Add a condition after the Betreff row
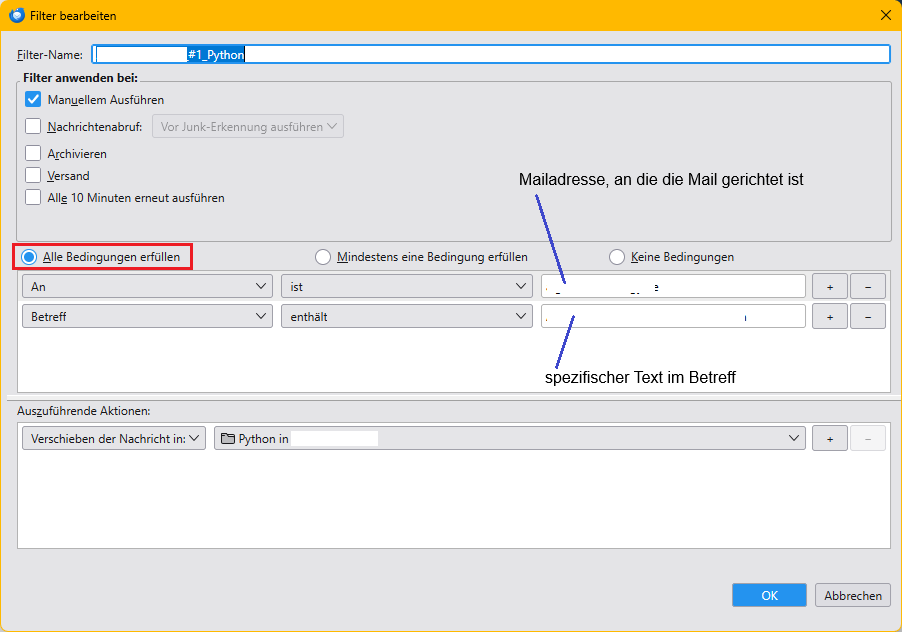 (x=830, y=316)
